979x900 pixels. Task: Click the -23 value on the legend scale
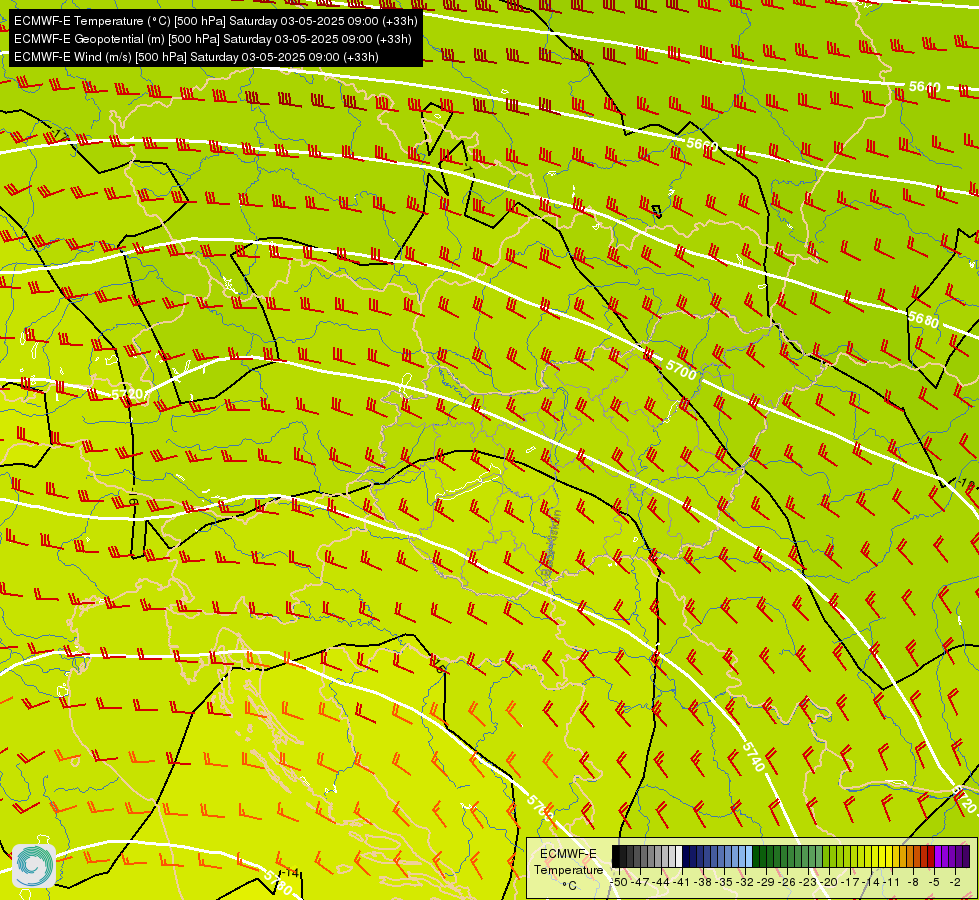[808, 882]
